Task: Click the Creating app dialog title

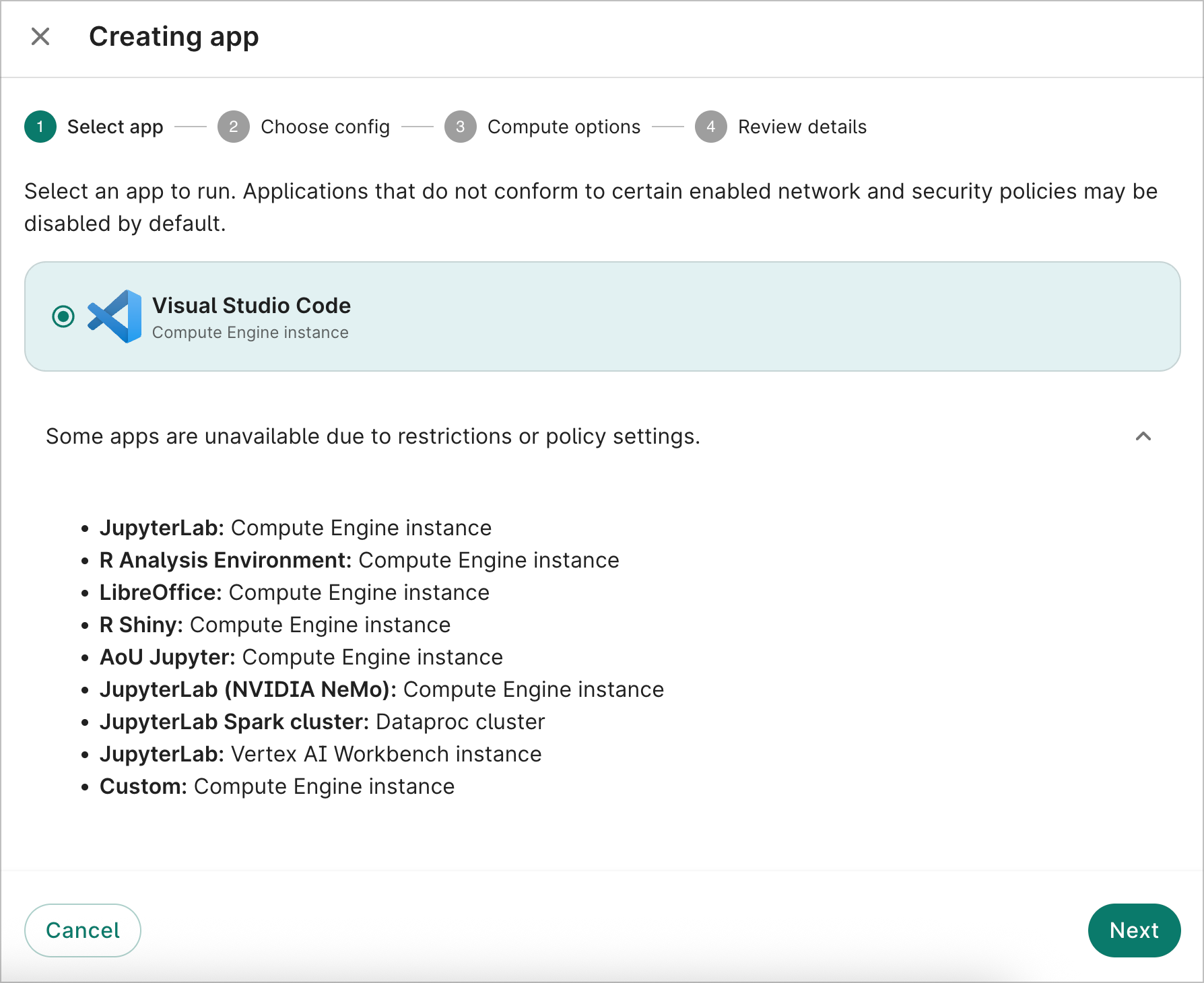Action: tap(174, 36)
